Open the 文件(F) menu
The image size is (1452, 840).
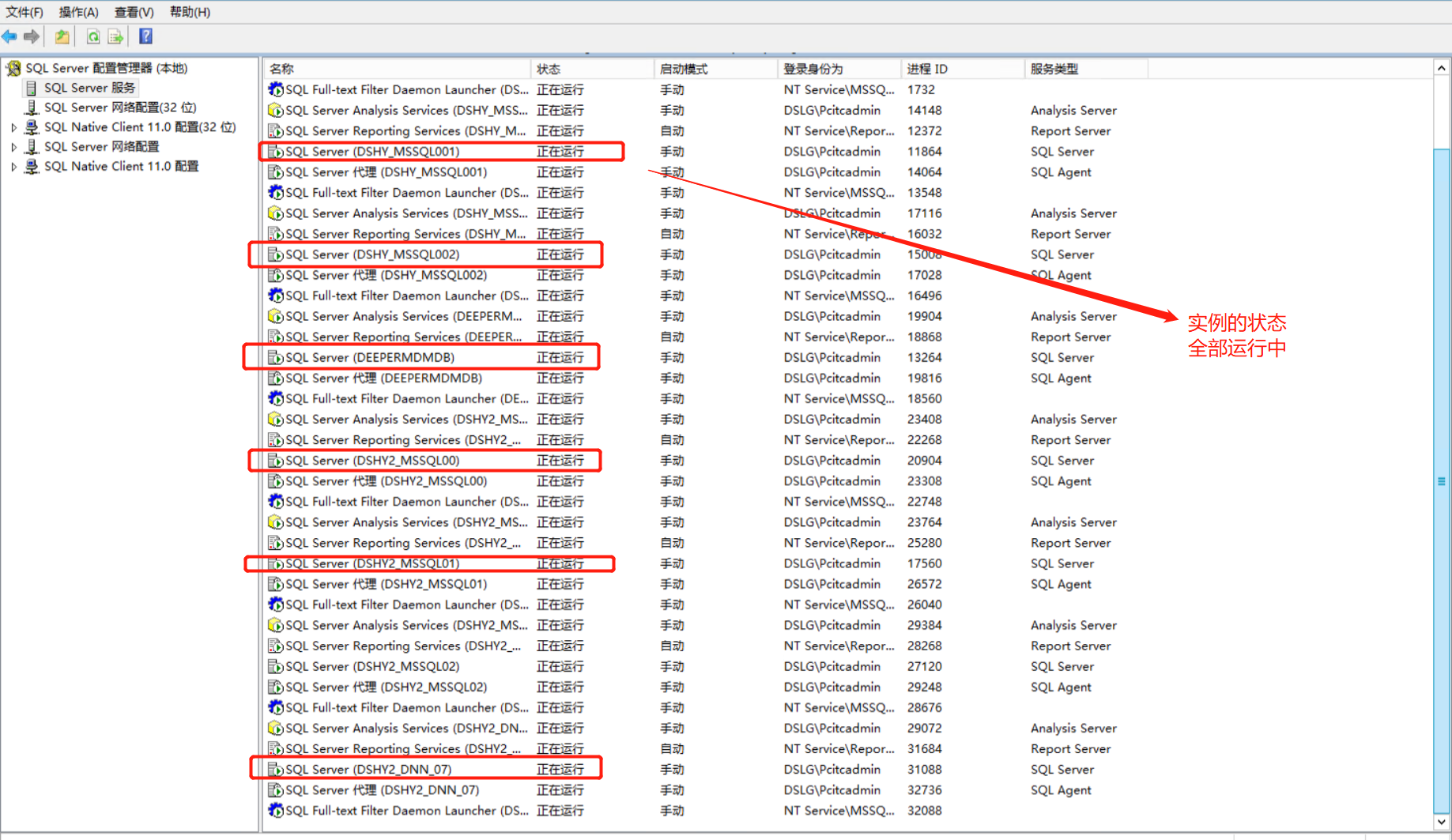click(x=25, y=12)
